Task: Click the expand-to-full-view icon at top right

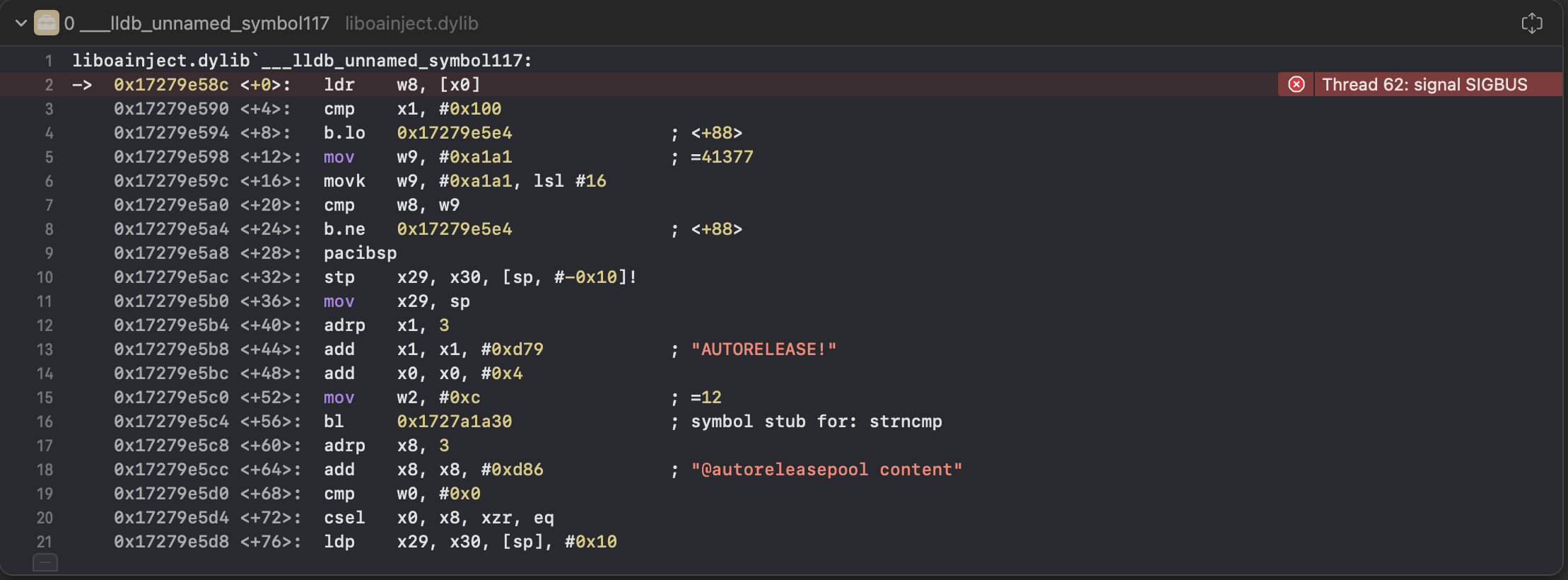Action: click(x=1531, y=23)
